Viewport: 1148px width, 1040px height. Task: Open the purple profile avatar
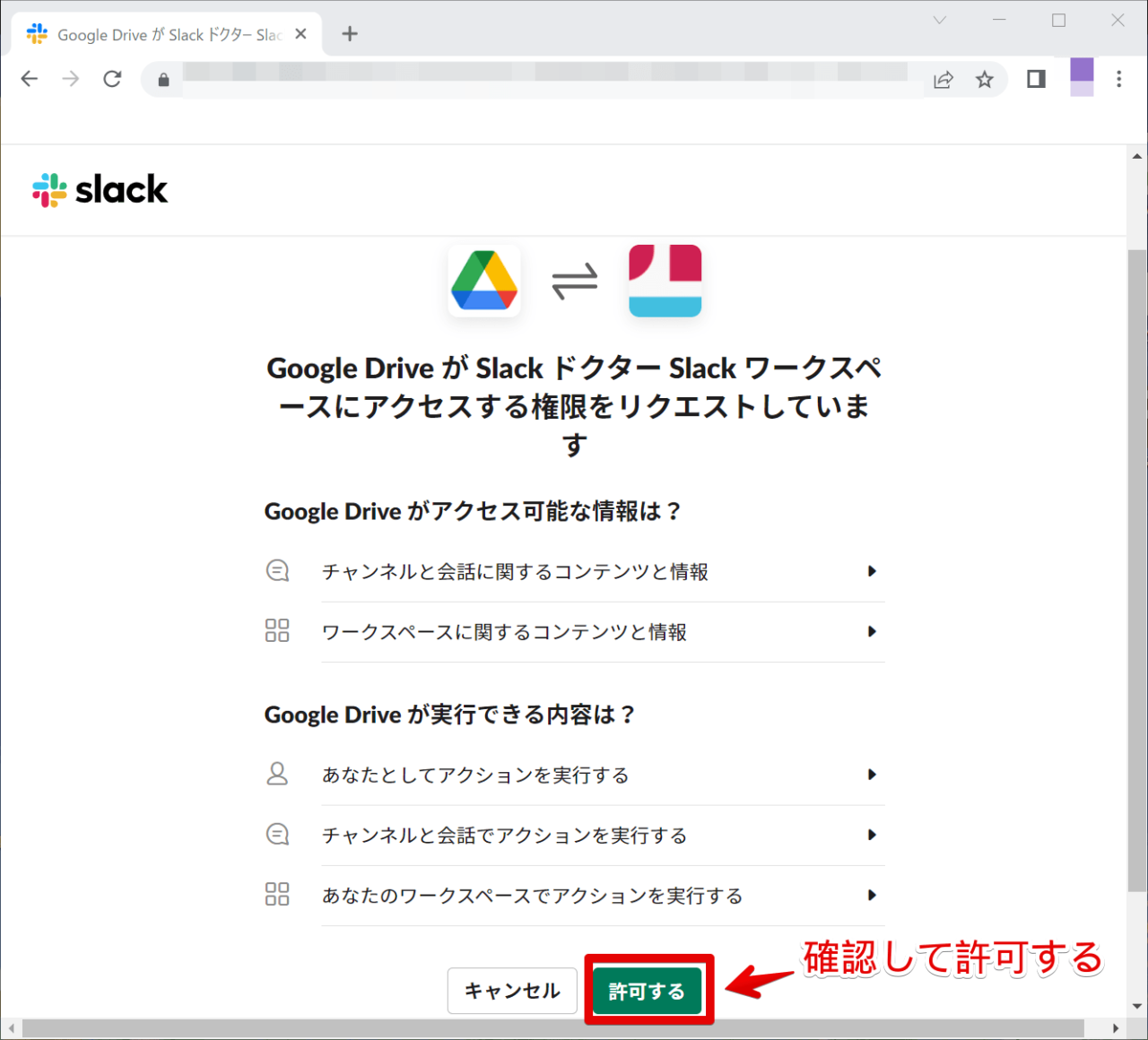tap(1082, 77)
